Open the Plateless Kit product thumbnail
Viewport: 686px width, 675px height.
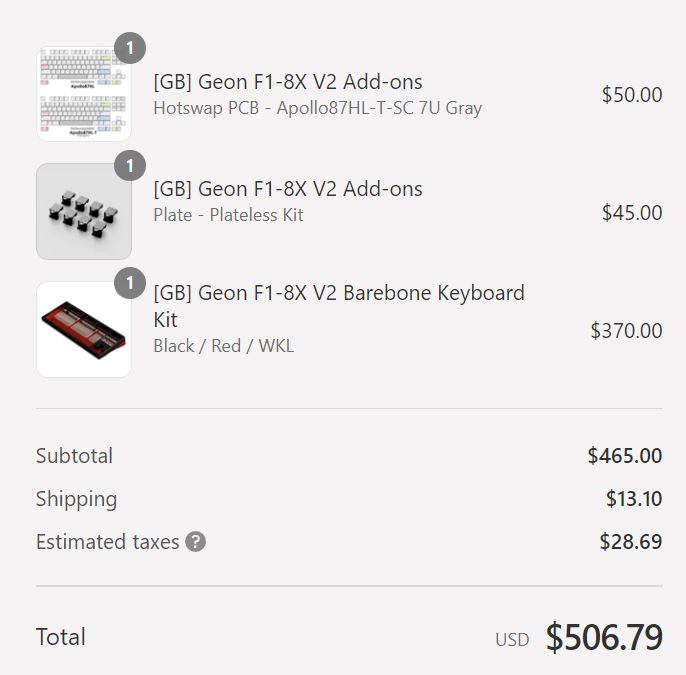click(x=84, y=212)
